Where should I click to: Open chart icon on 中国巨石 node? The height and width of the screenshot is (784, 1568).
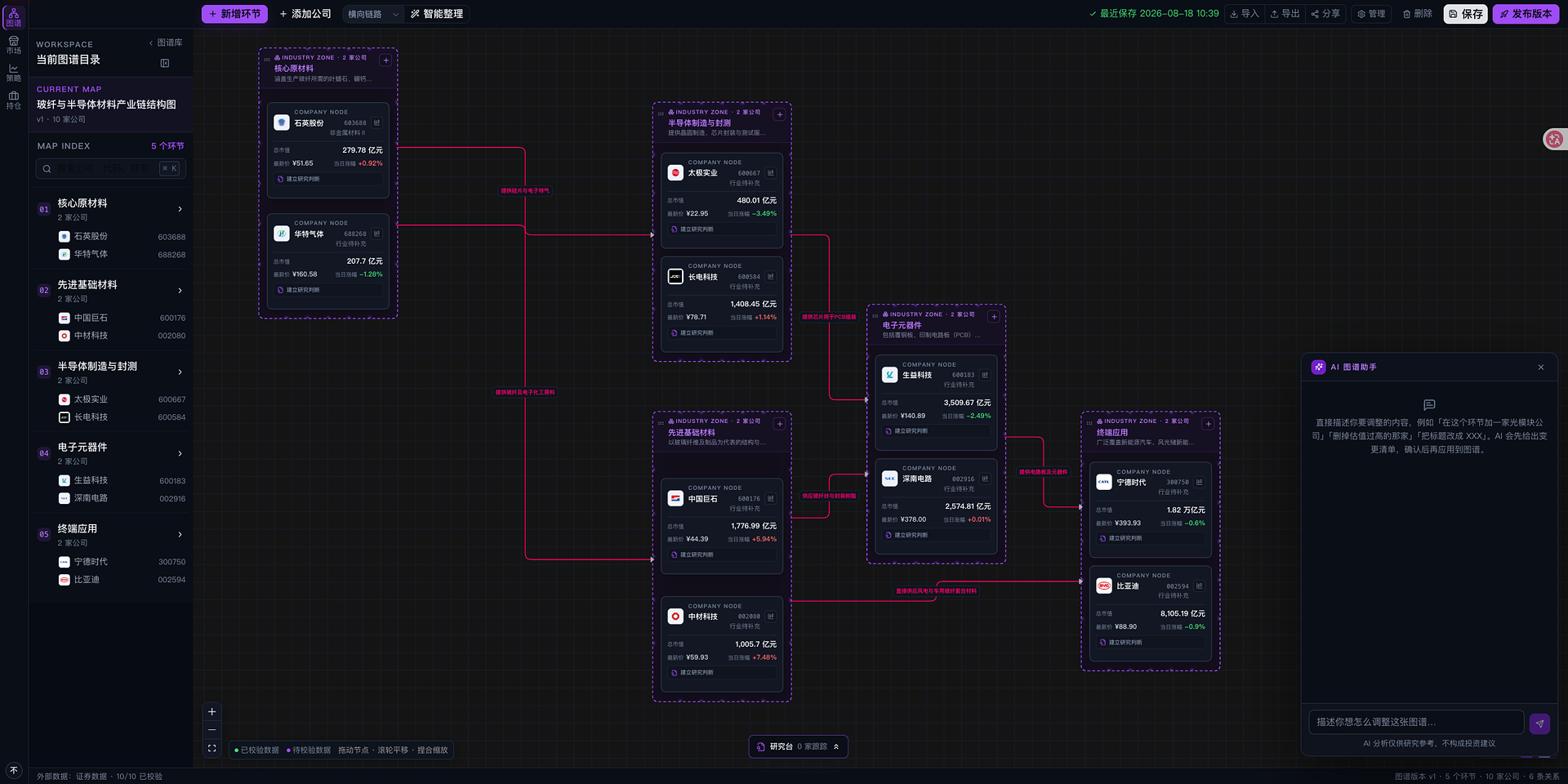(x=770, y=498)
